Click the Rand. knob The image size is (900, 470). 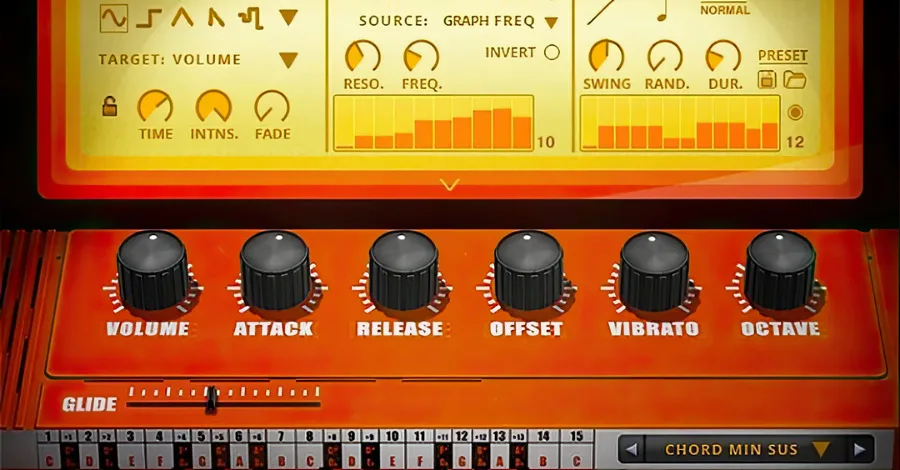[x=665, y=57]
